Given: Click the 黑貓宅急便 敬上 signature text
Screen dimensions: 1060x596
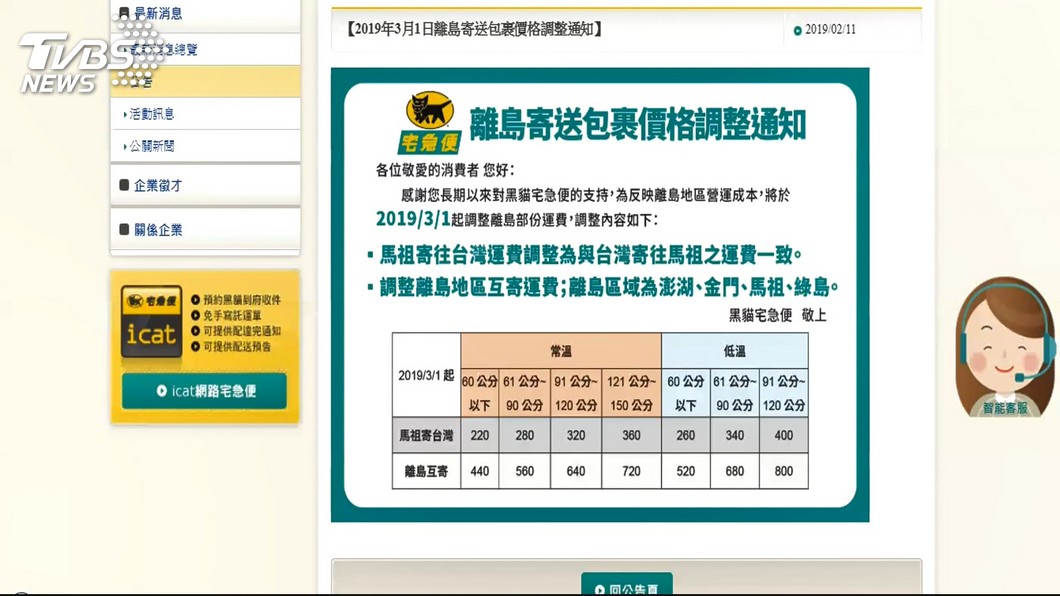Looking at the screenshot, I should (x=777, y=315).
